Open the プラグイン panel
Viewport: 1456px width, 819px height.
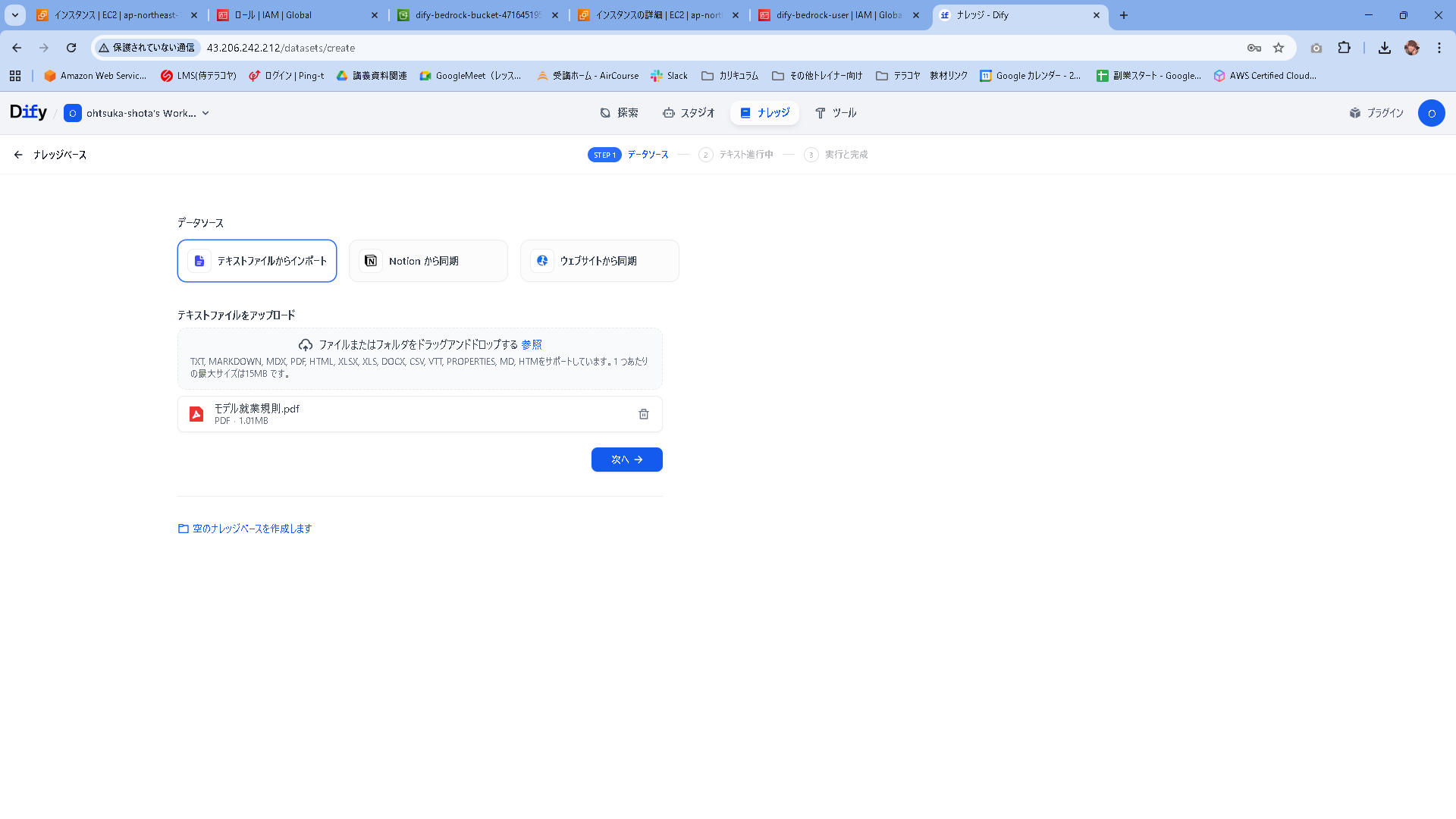pyautogui.click(x=1376, y=112)
